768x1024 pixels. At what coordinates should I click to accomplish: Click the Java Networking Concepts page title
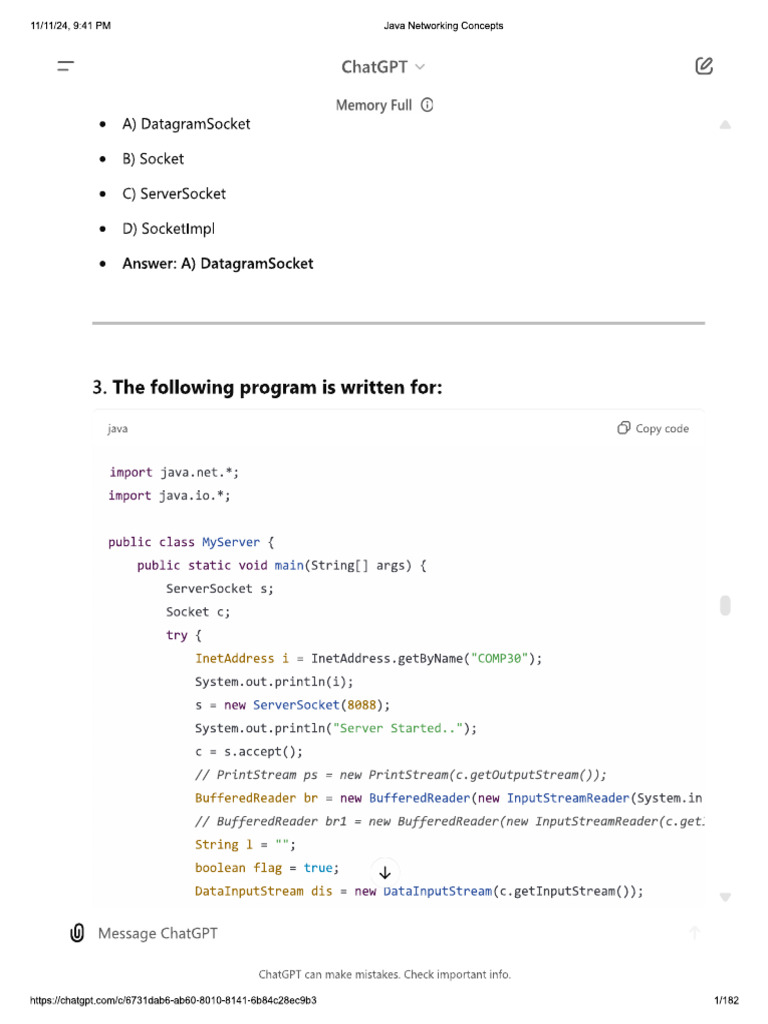pyautogui.click(x=443, y=26)
